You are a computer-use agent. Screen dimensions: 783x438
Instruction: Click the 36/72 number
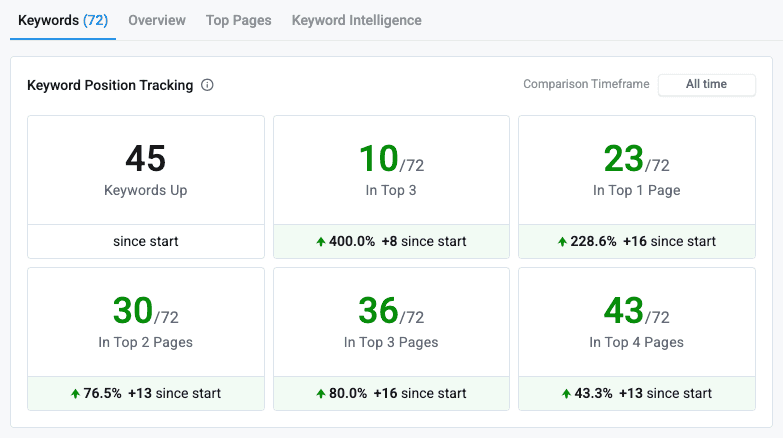tap(391, 311)
